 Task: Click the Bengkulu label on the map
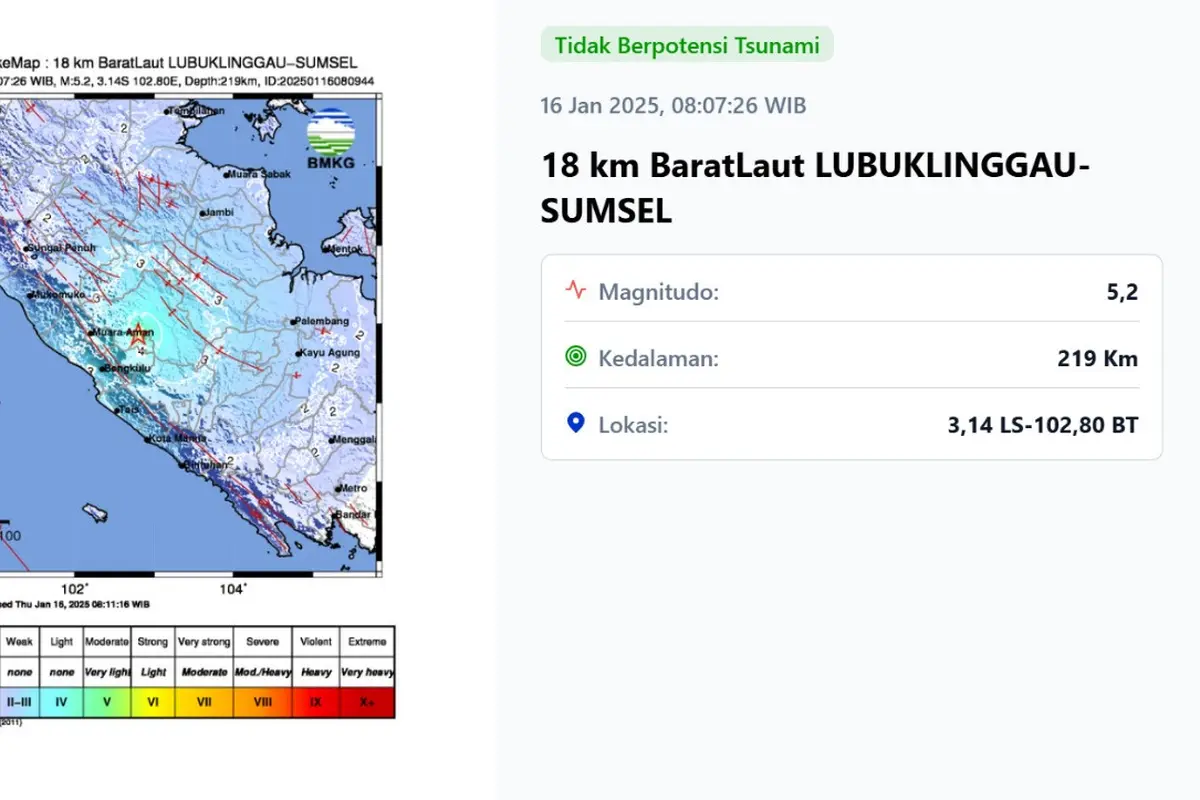pos(127,369)
